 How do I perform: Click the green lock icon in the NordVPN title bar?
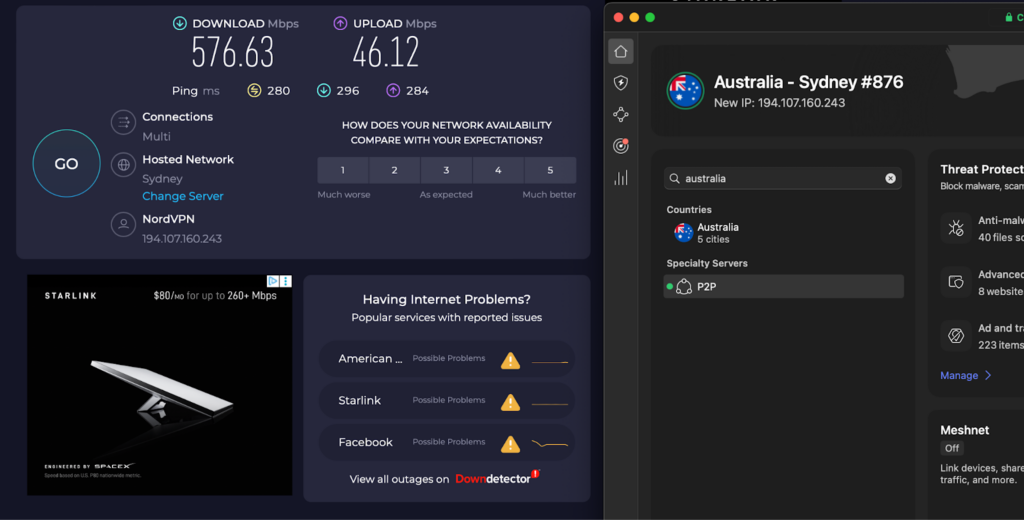[x=1009, y=17]
